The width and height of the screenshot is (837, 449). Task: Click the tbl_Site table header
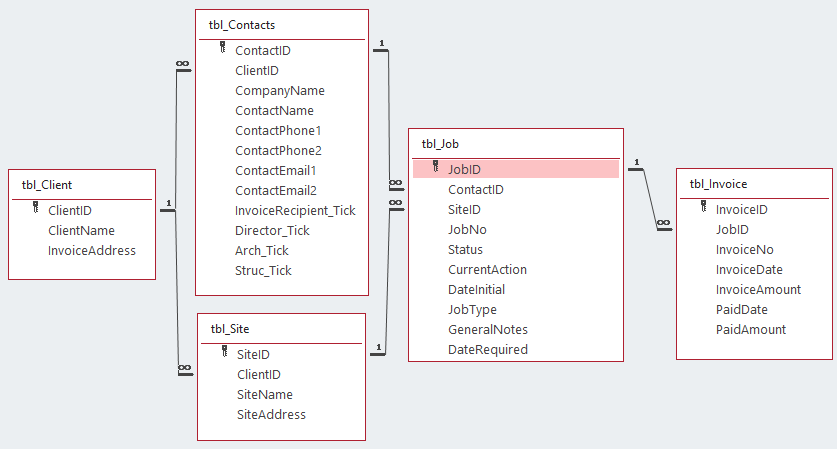tap(231, 328)
